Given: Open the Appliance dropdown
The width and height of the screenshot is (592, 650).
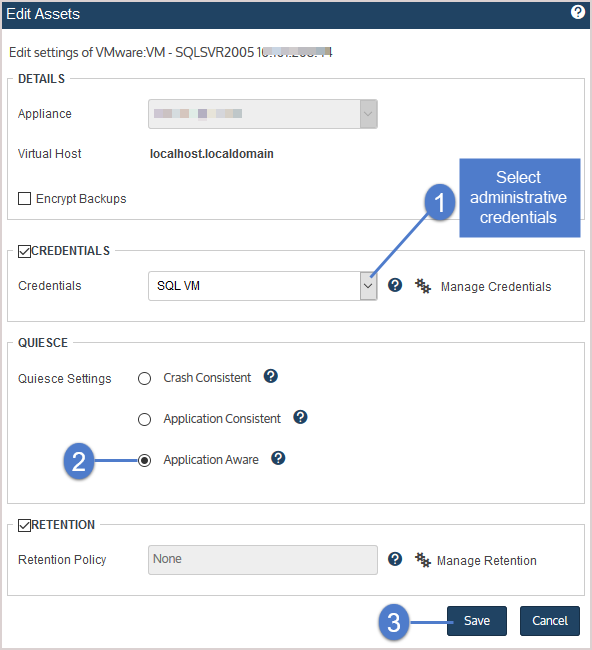Looking at the screenshot, I should [263, 114].
